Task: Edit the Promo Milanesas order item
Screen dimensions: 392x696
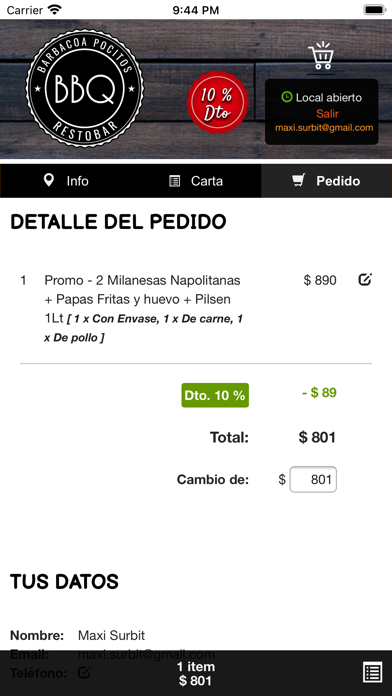Action: point(365,280)
